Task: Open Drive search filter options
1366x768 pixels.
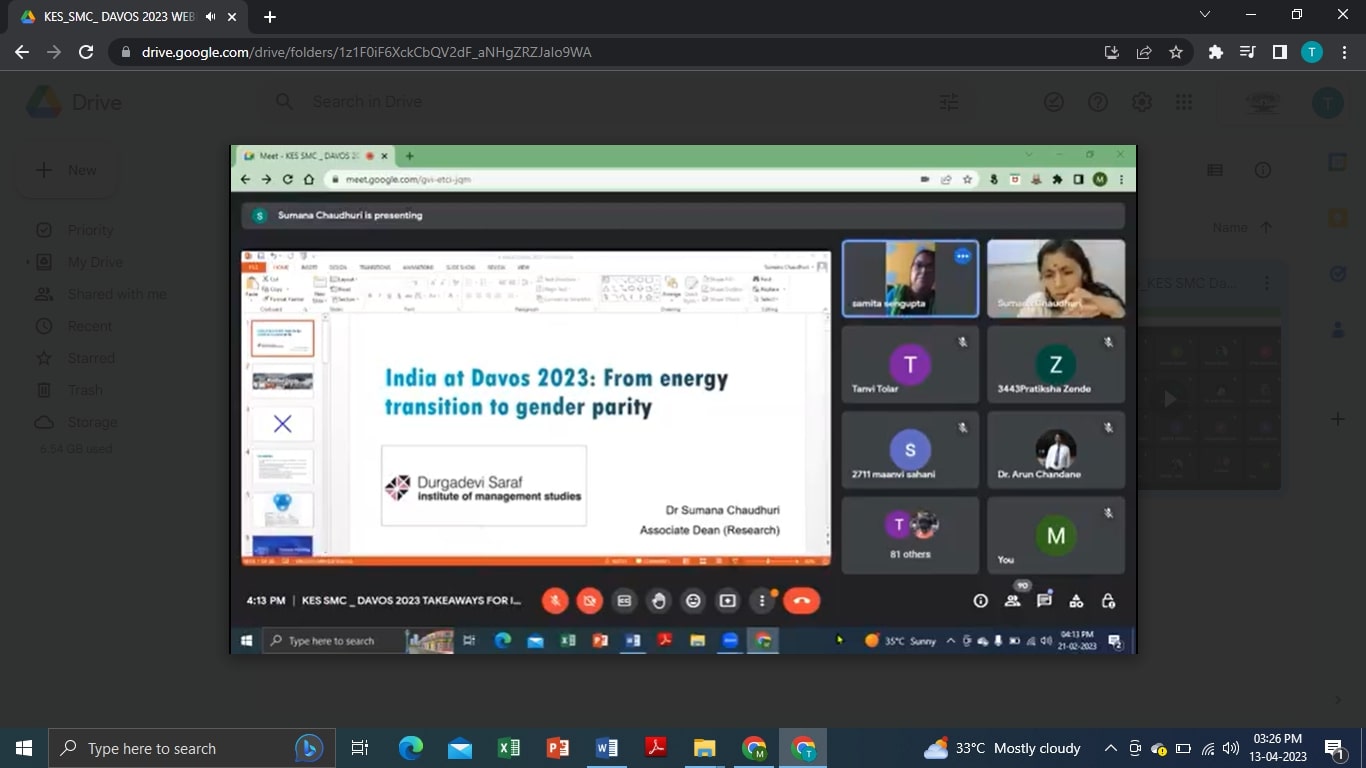Action: [x=948, y=102]
